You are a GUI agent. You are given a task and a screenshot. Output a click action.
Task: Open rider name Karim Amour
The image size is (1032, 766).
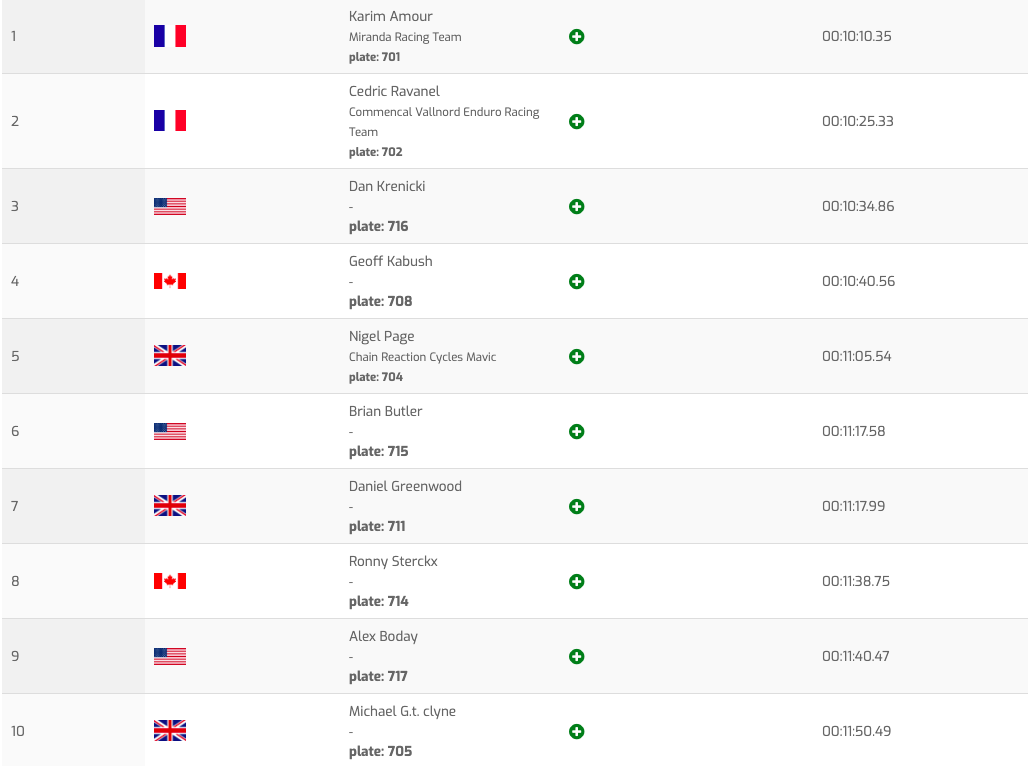coord(391,17)
